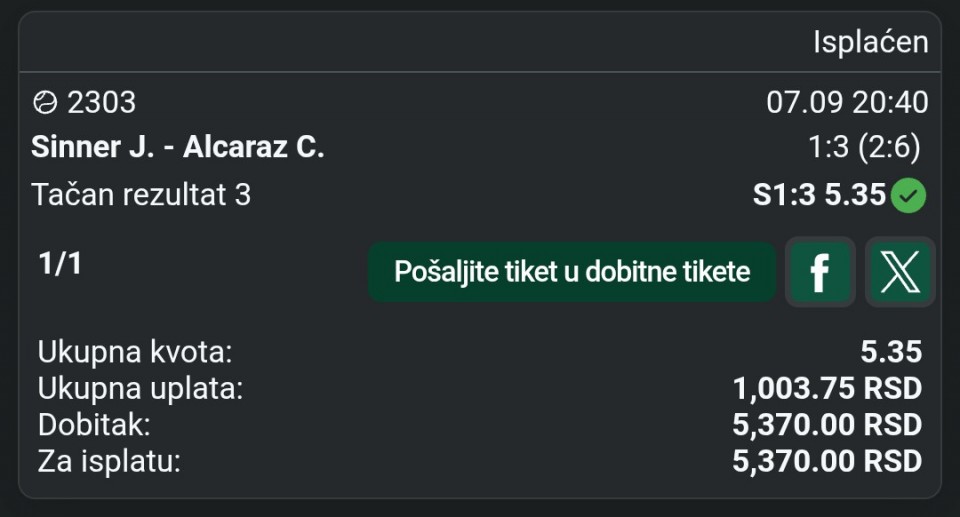Select the event code 2303
The width and height of the screenshot is (960, 517).
coord(102,102)
